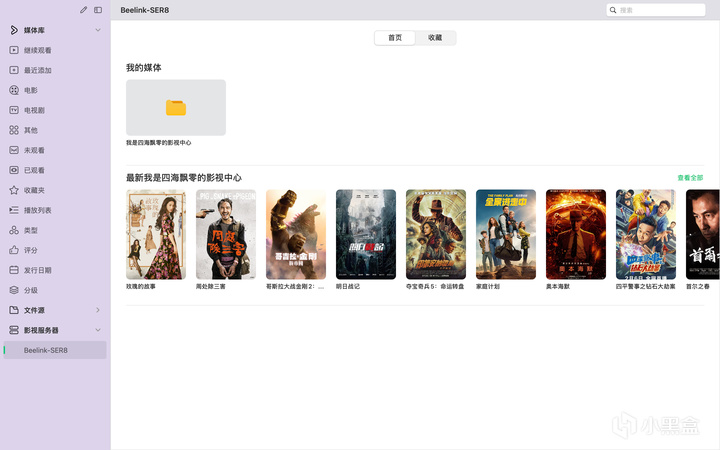Select the 电影 movies icon

tap(14, 90)
